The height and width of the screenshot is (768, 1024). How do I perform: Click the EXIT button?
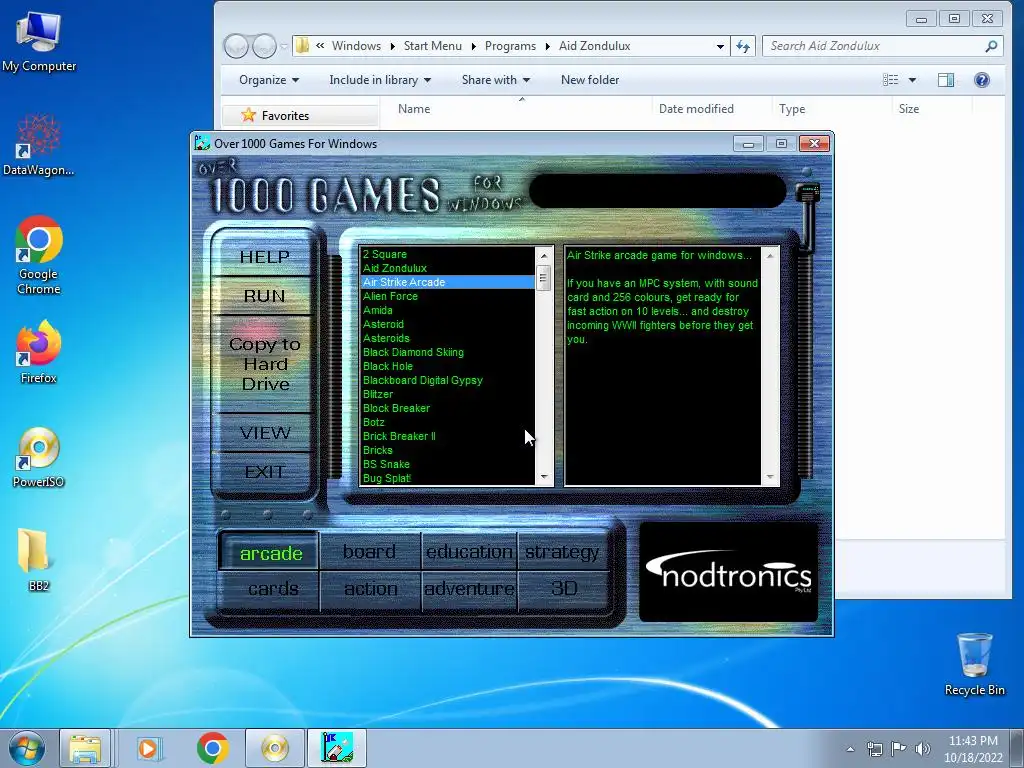tap(264, 472)
